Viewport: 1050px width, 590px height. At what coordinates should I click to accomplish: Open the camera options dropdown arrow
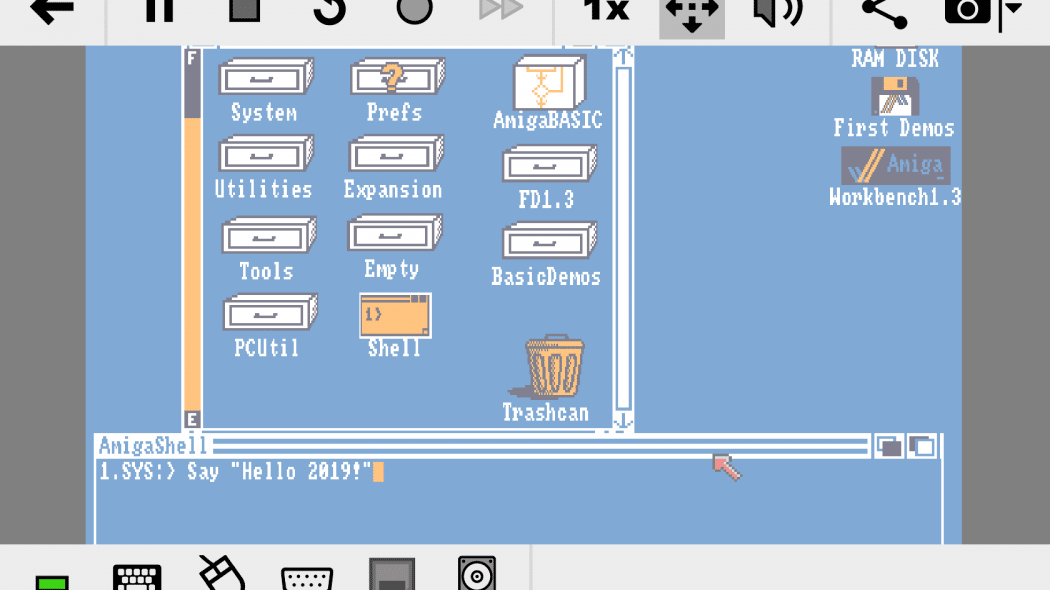click(x=1012, y=9)
